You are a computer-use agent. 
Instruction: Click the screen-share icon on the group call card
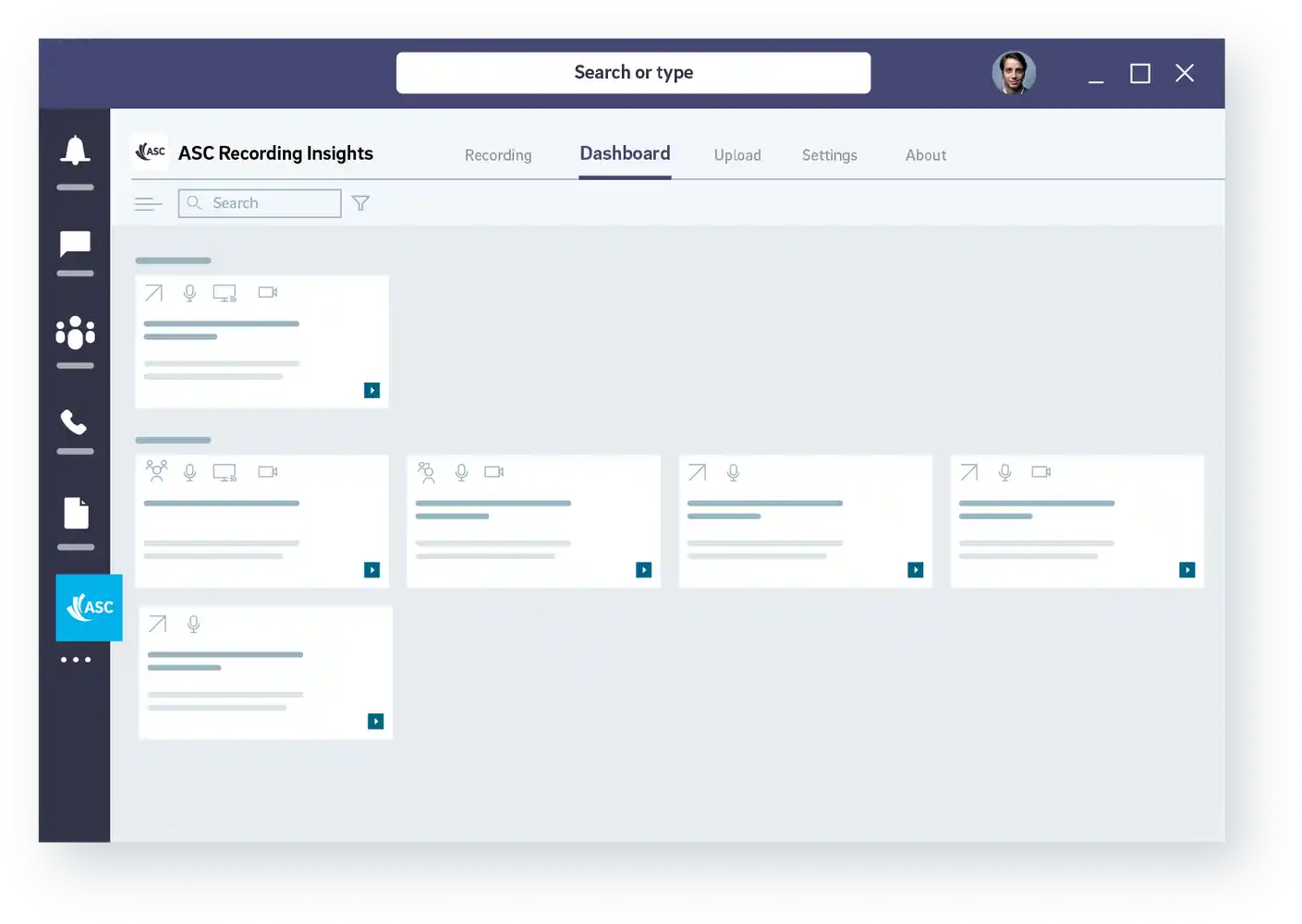tap(225, 472)
